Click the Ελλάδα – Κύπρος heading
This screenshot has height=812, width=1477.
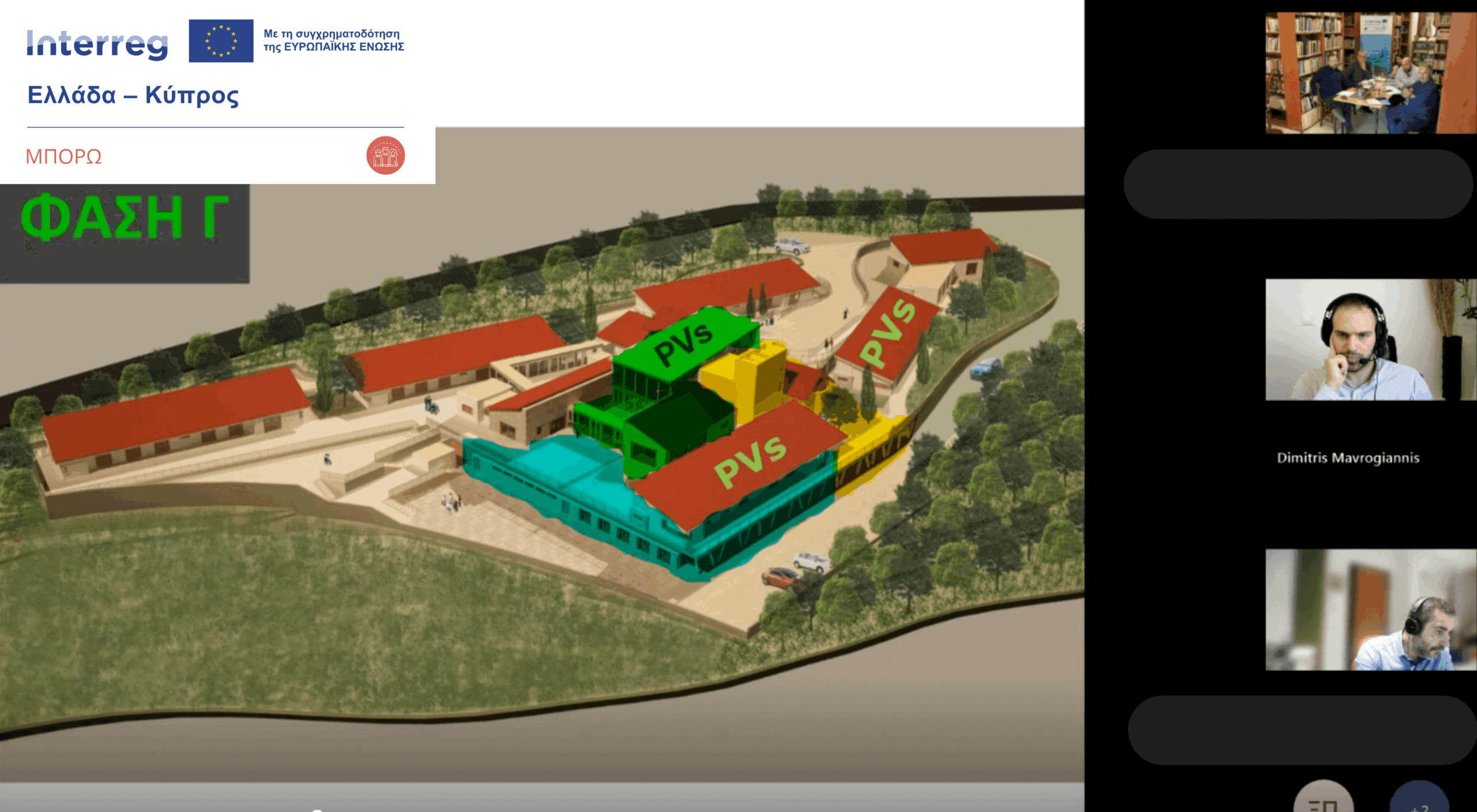pos(133,95)
